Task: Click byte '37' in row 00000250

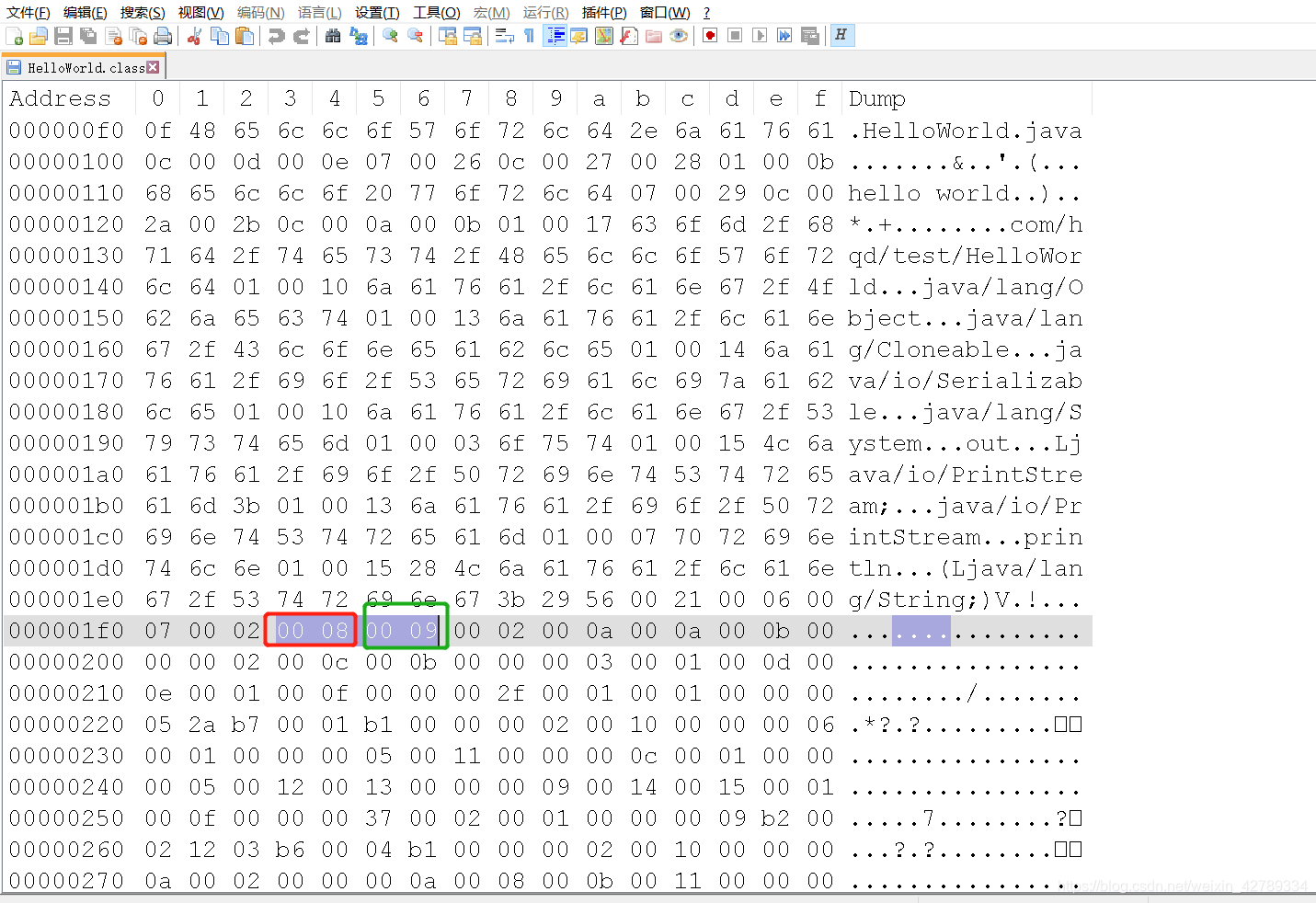Action: [379, 818]
